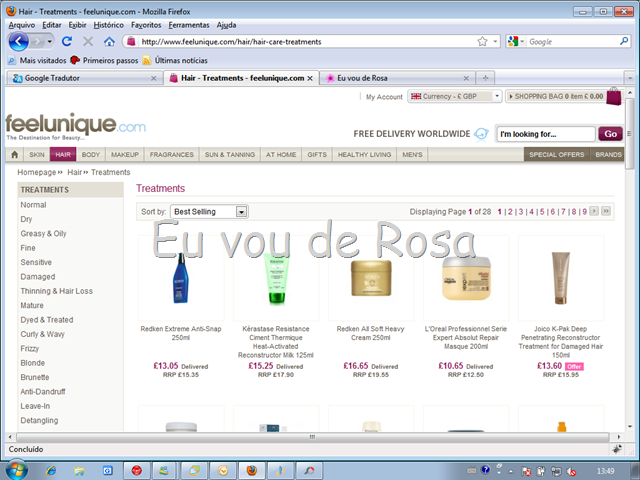Open My Account link
Image resolution: width=640 pixels, height=480 pixels.
tap(384, 97)
